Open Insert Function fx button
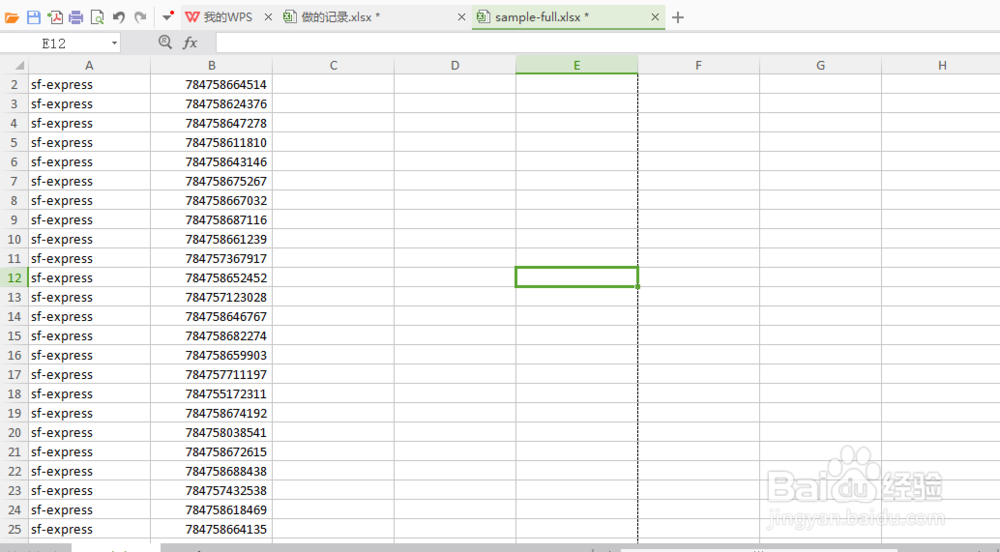The width and height of the screenshot is (1000, 552). (x=190, y=43)
